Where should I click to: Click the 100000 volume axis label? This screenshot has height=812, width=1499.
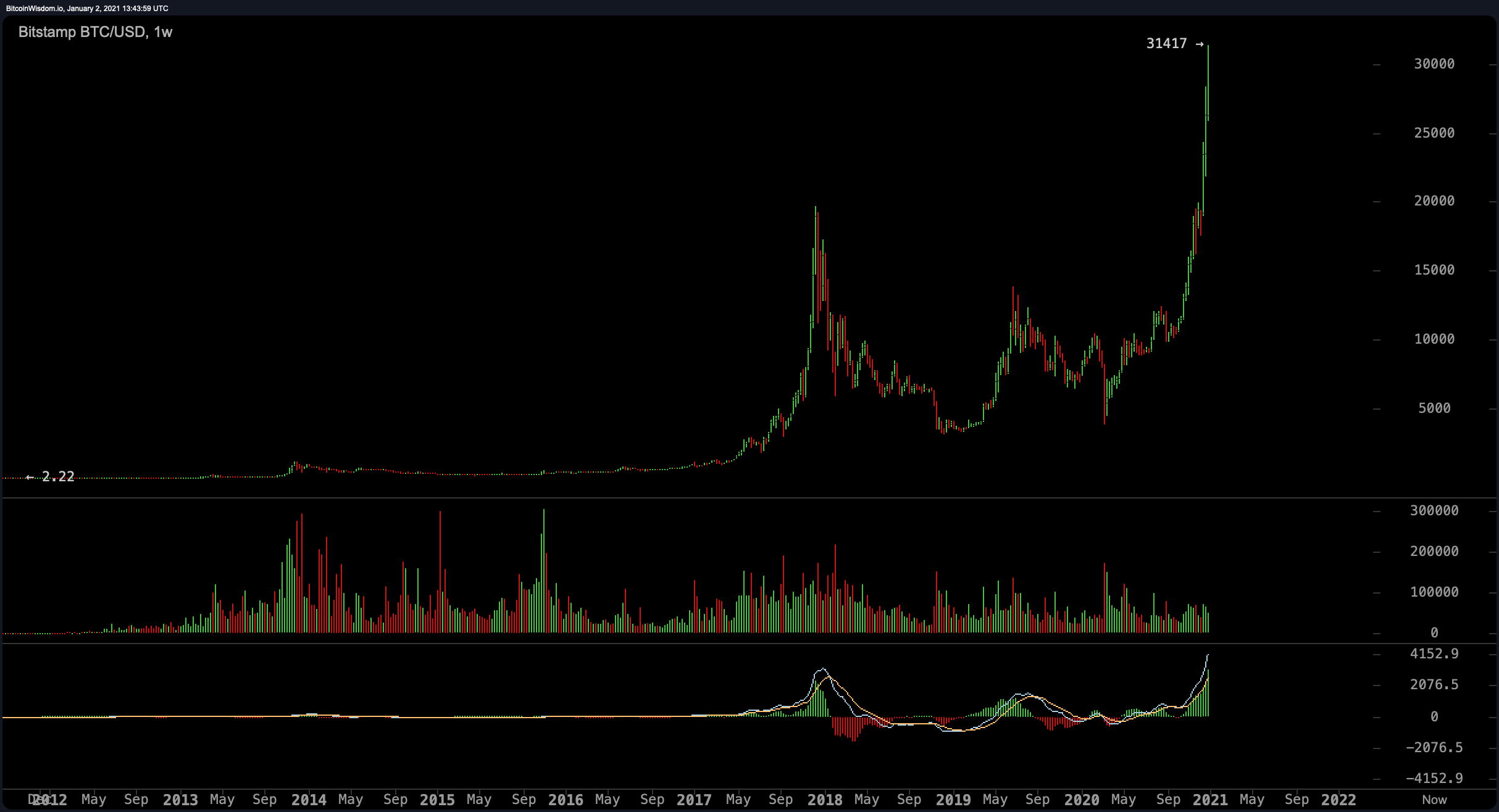coord(1434,592)
